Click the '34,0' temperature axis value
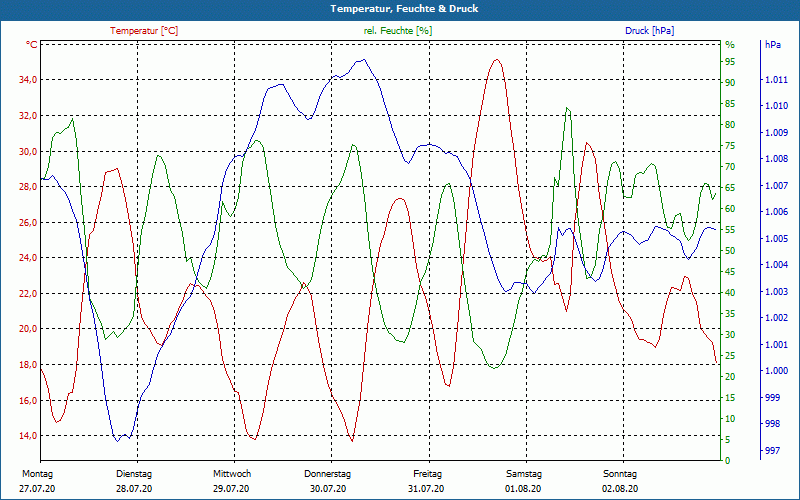Screen dimensions: 800x500 point(29,80)
